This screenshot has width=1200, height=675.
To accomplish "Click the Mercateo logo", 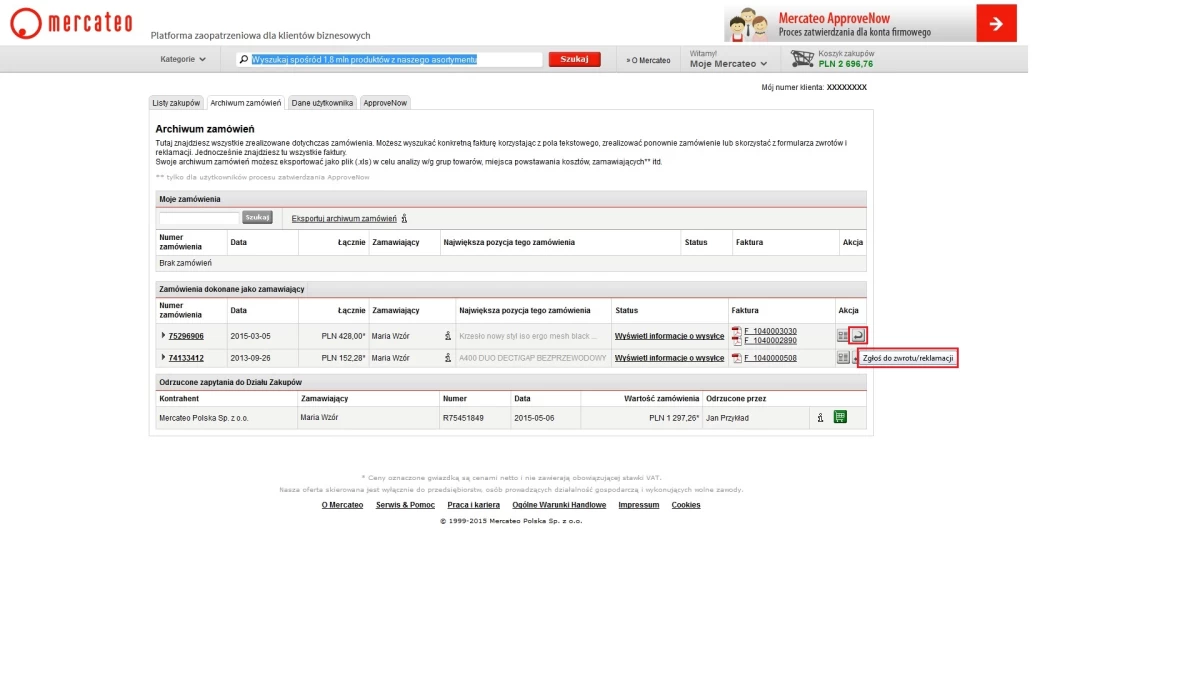I will pyautogui.click(x=70, y=23).
